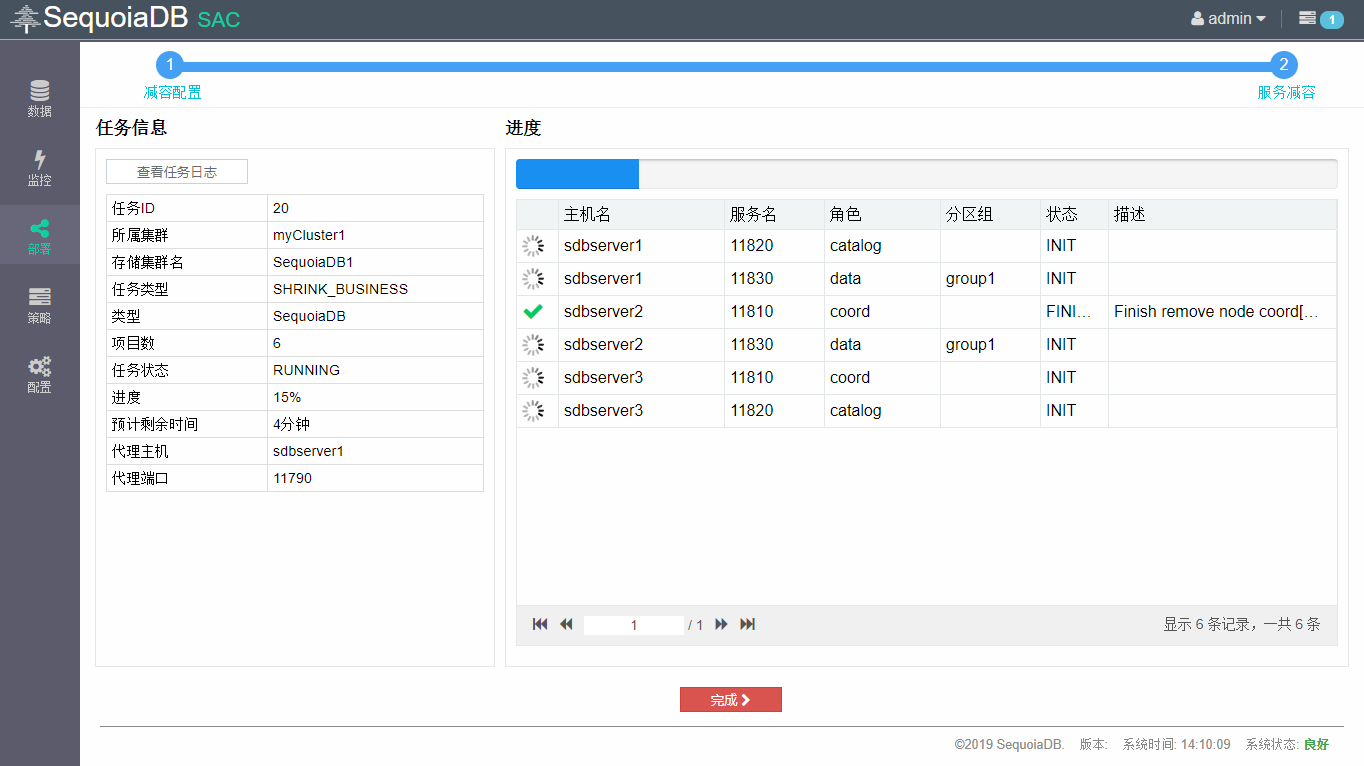Open the task notification icon with badge 1
1364x766 pixels.
[x=1320, y=18]
